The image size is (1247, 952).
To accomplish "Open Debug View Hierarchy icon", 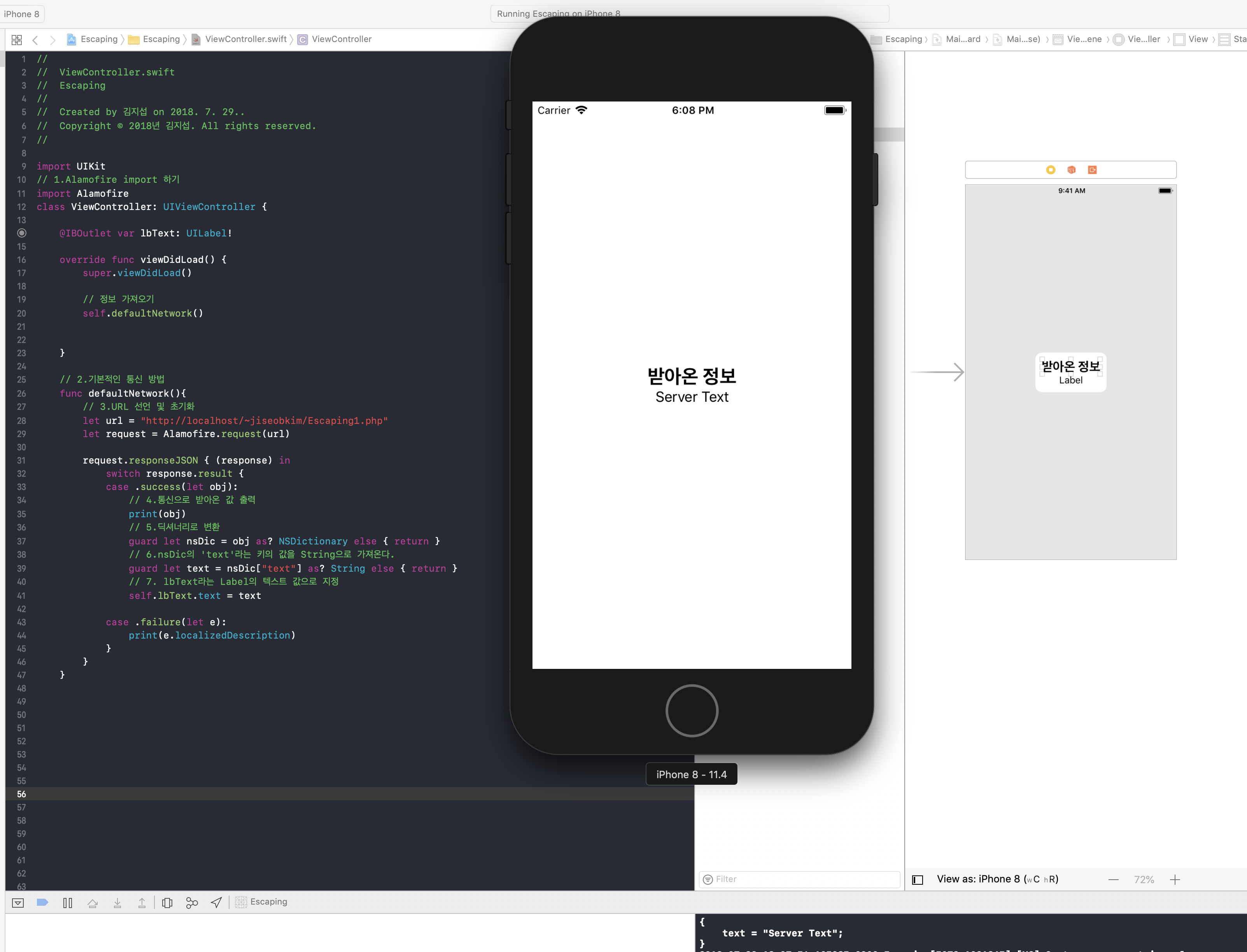I will [167, 903].
